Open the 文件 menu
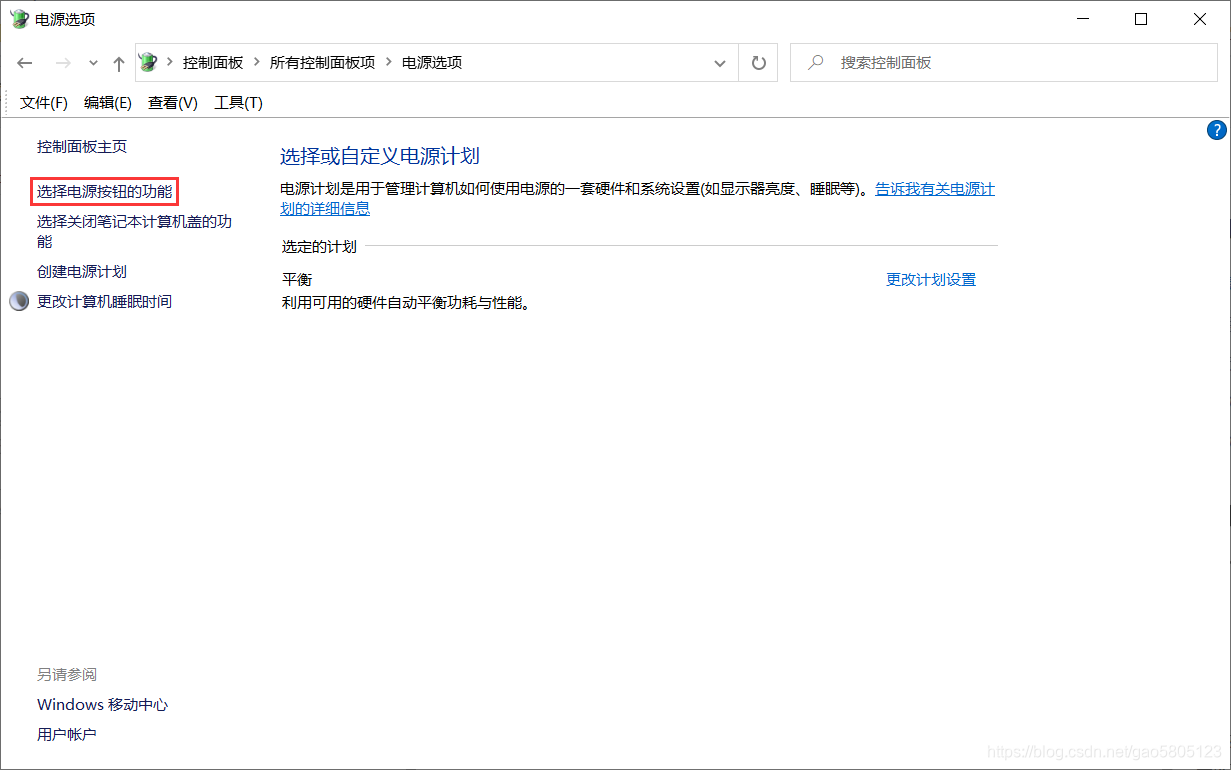This screenshot has width=1231, height=770. click(42, 102)
